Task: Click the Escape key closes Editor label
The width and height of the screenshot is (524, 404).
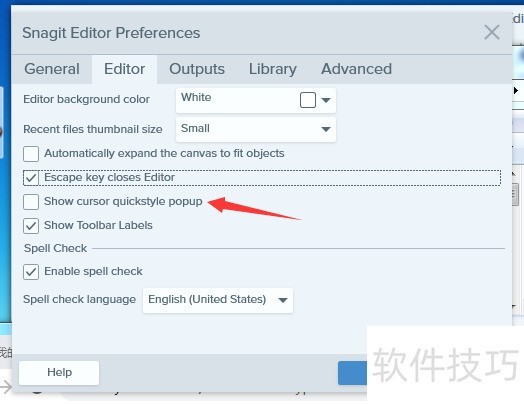Action: [x=109, y=177]
